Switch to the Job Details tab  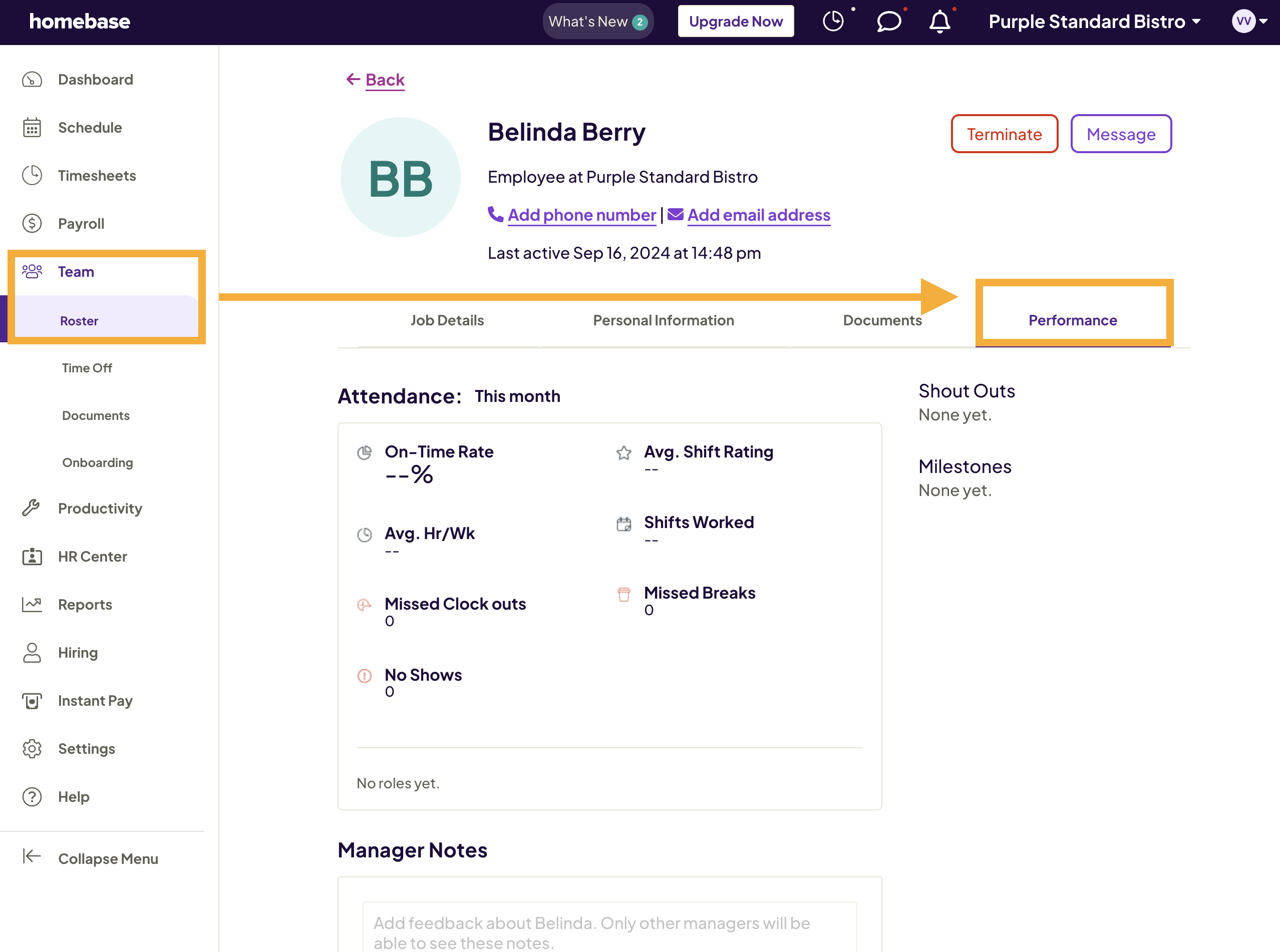pos(447,320)
